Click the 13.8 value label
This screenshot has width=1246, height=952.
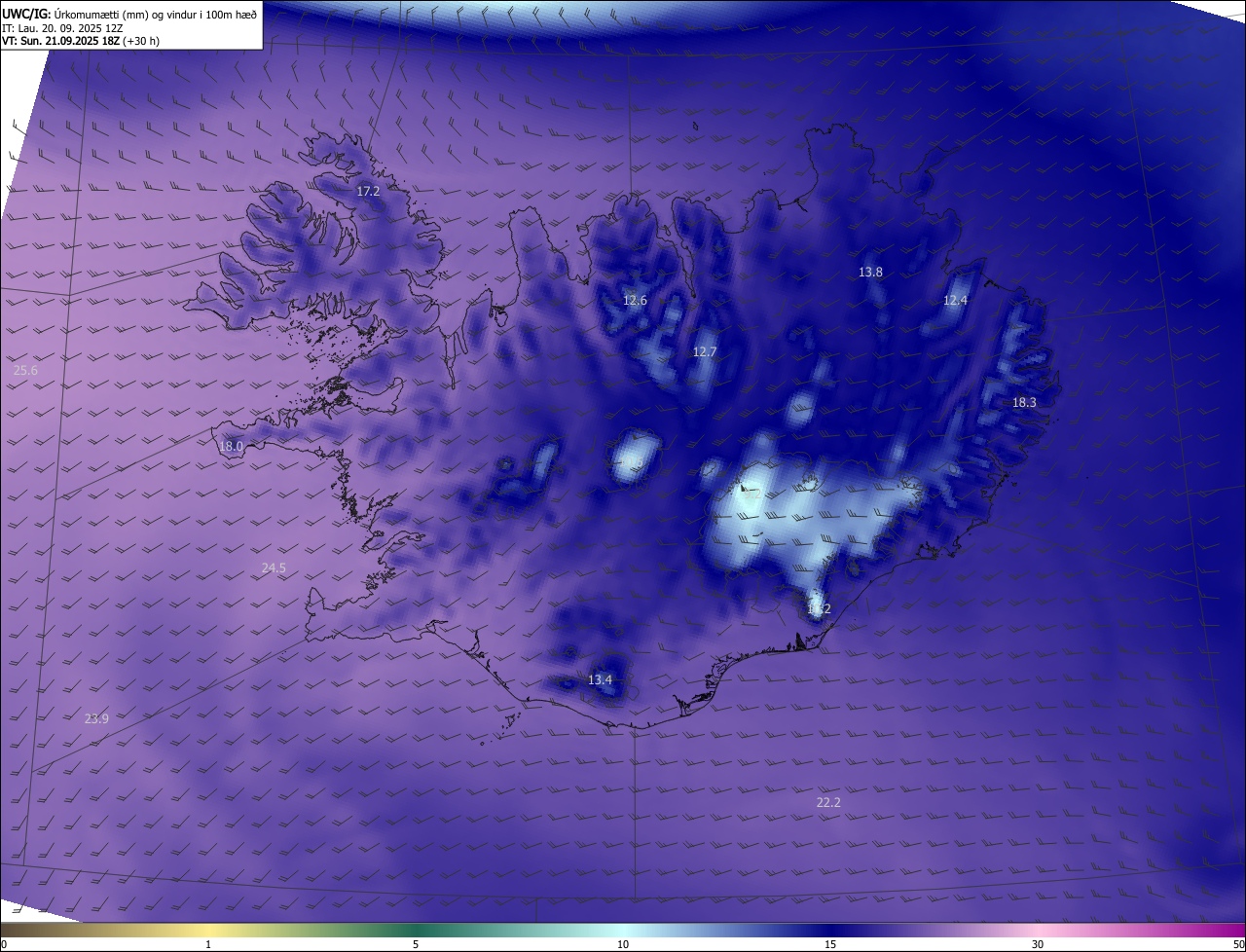[870, 273]
